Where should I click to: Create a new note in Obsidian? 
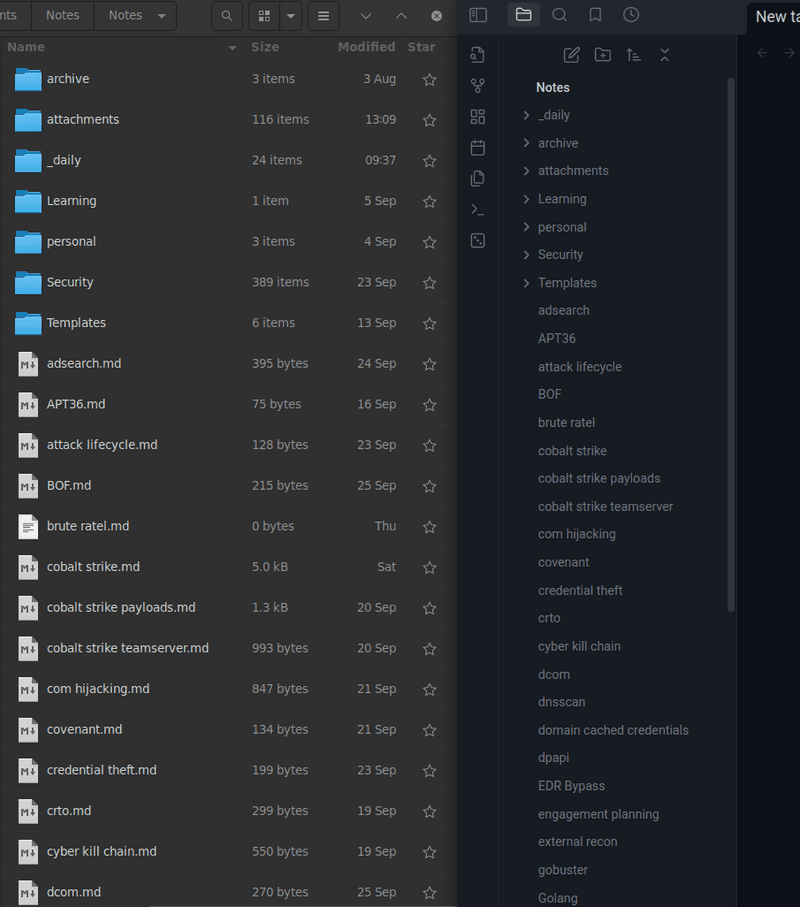572,55
